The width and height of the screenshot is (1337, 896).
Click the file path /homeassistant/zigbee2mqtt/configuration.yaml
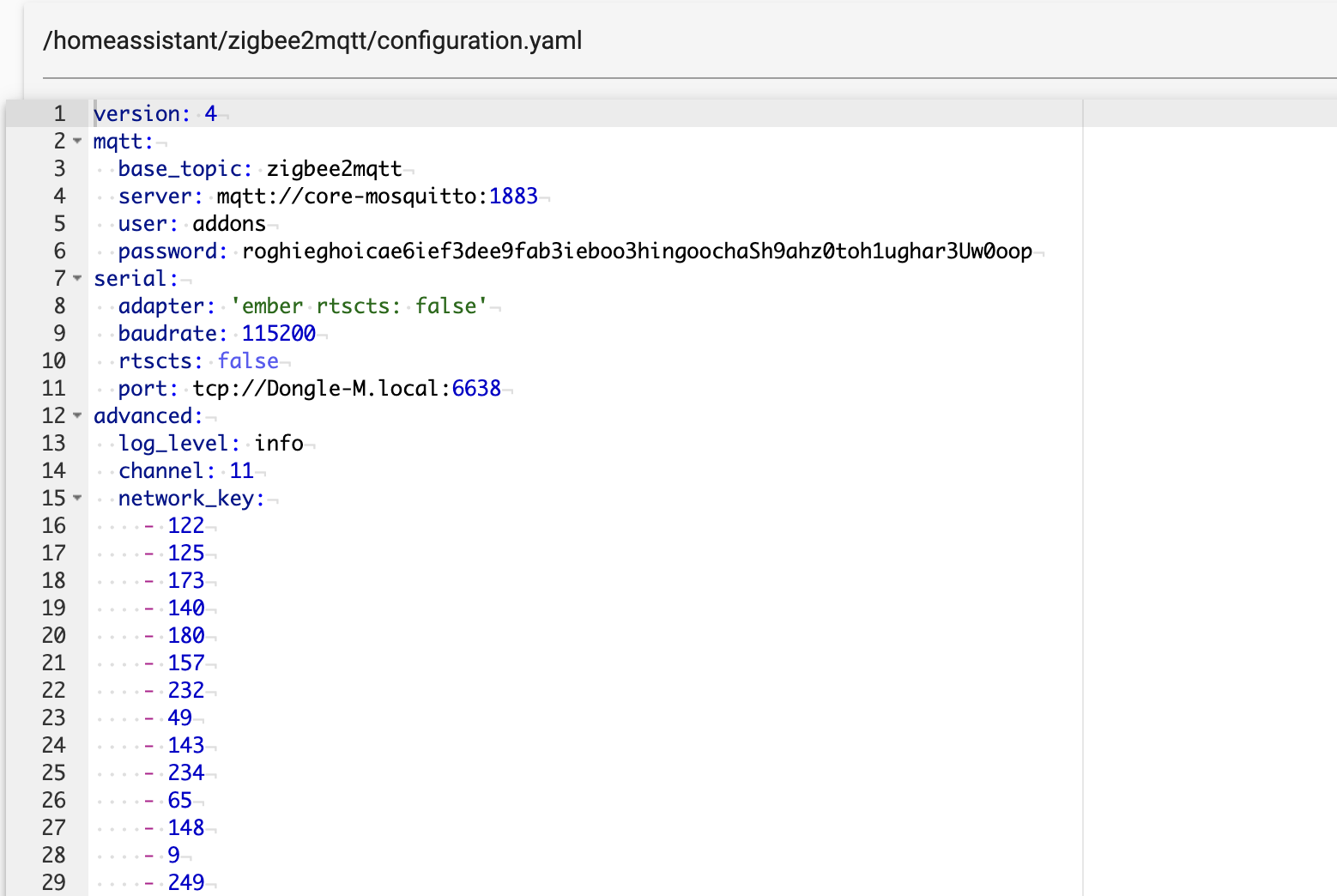click(x=312, y=40)
